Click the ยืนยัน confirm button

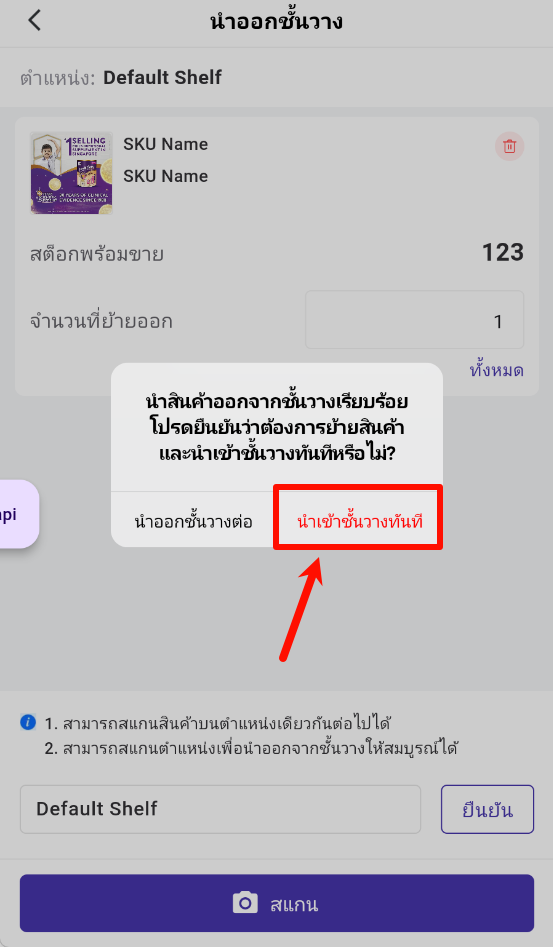tap(487, 809)
